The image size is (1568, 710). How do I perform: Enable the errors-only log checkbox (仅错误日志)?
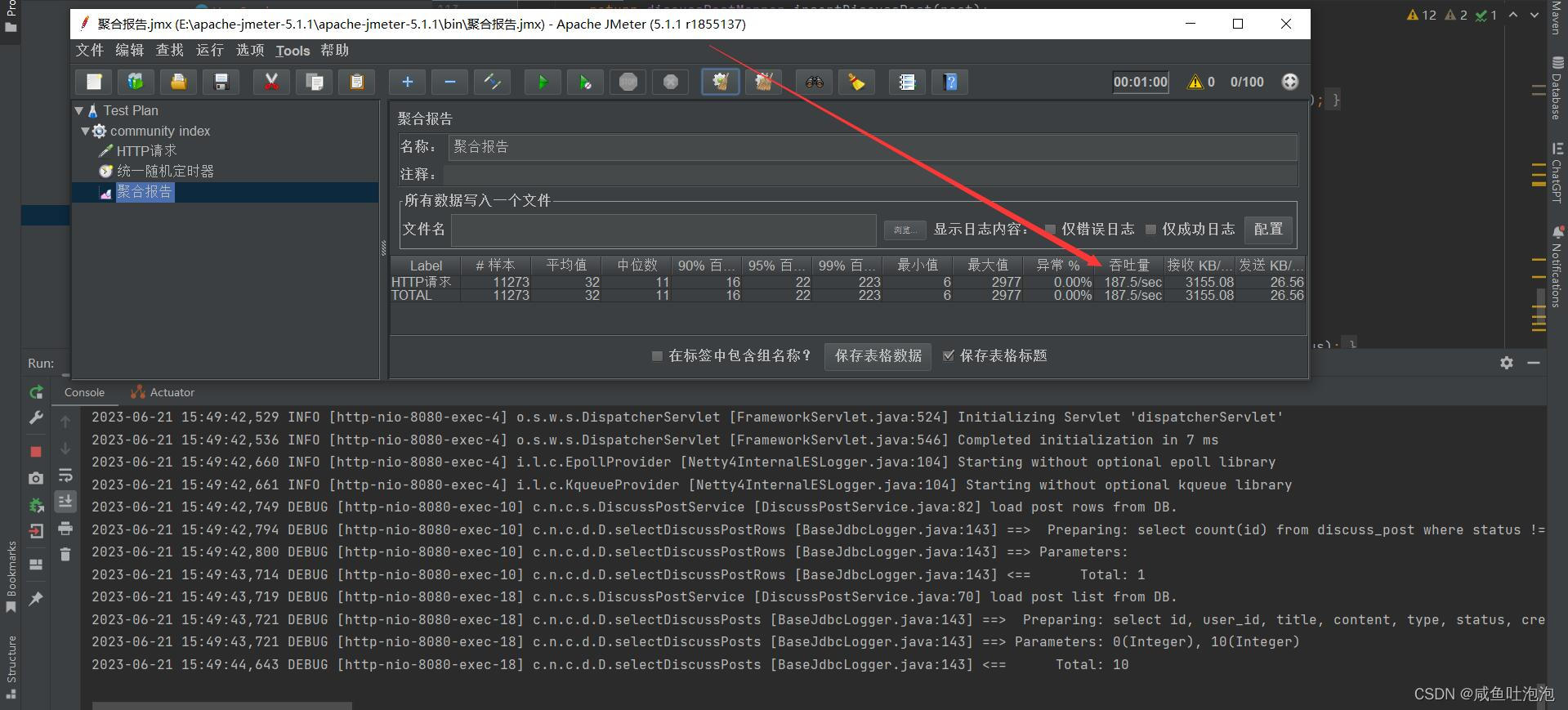1051,230
